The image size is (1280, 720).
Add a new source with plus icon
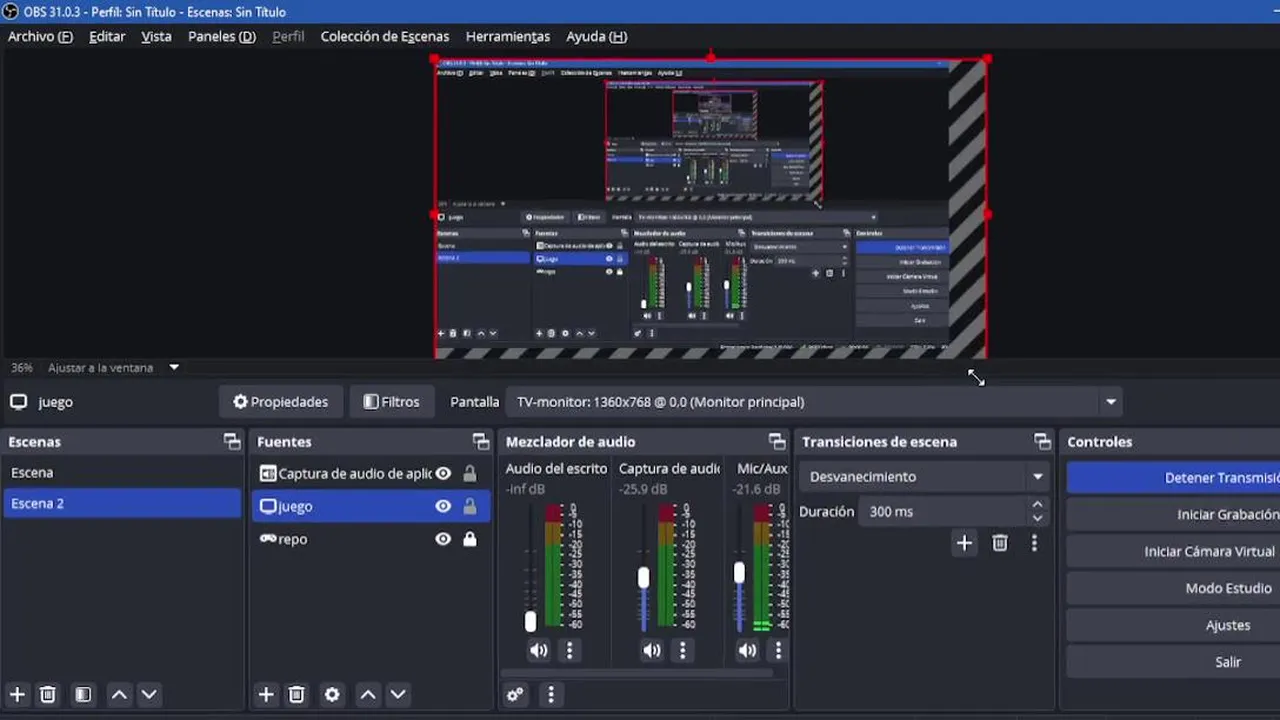pos(266,694)
